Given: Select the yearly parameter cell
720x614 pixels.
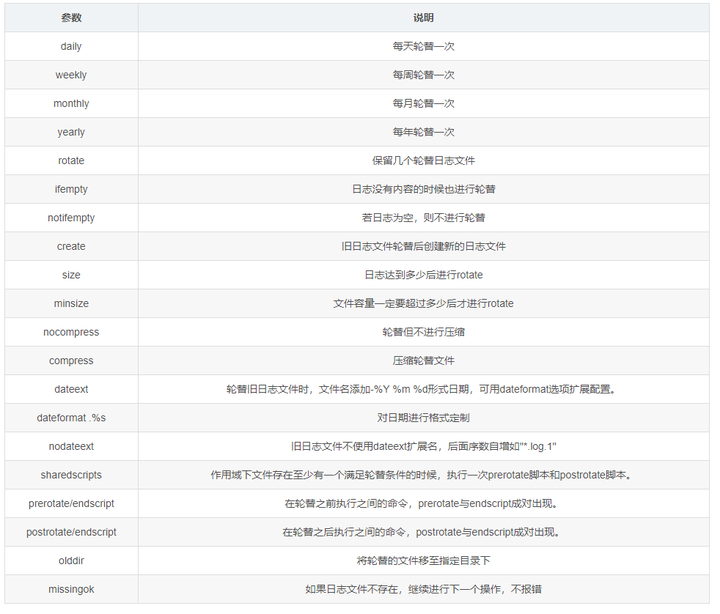Looking at the screenshot, I should click(x=71, y=132).
